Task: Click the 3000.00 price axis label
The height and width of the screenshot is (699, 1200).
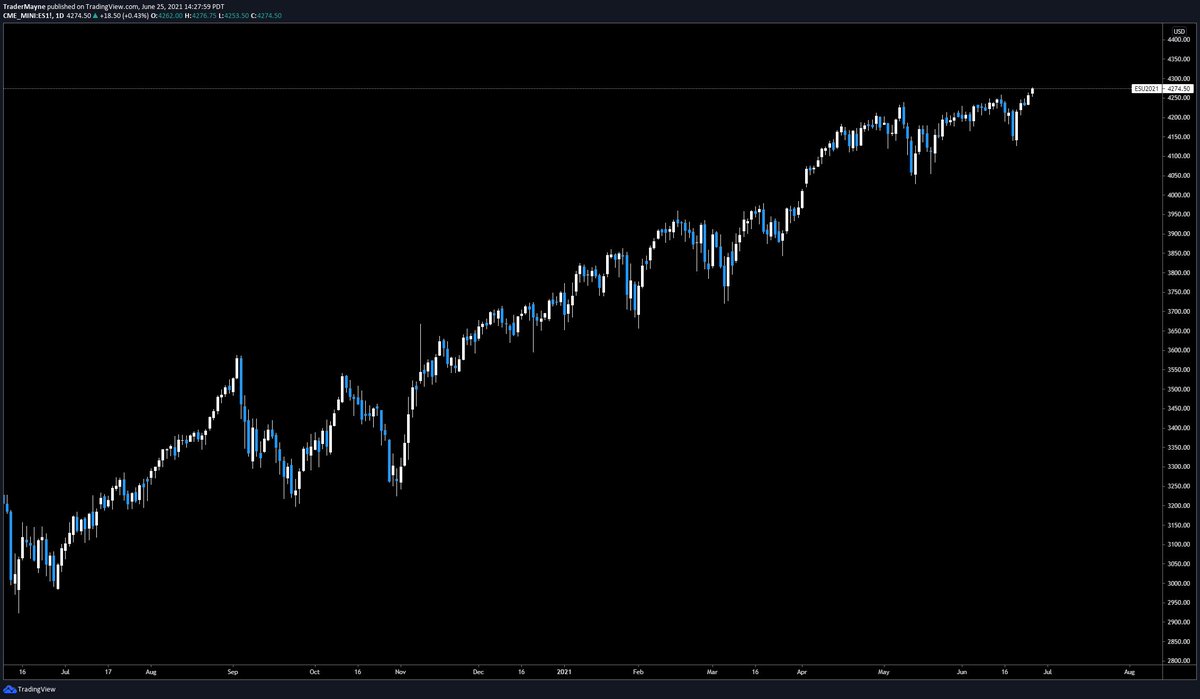Action: [x=1178, y=583]
